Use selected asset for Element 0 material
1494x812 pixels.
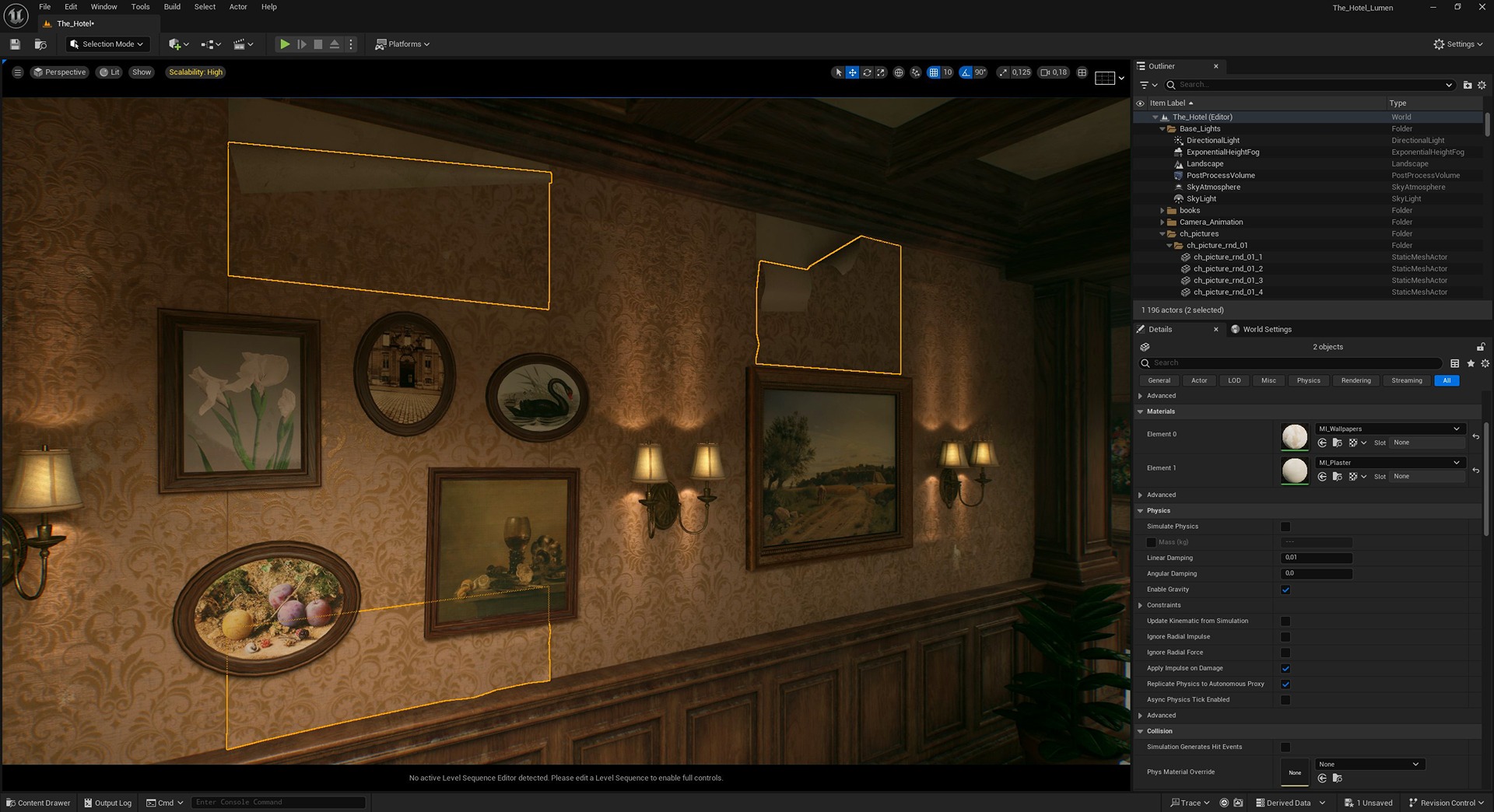(x=1322, y=443)
